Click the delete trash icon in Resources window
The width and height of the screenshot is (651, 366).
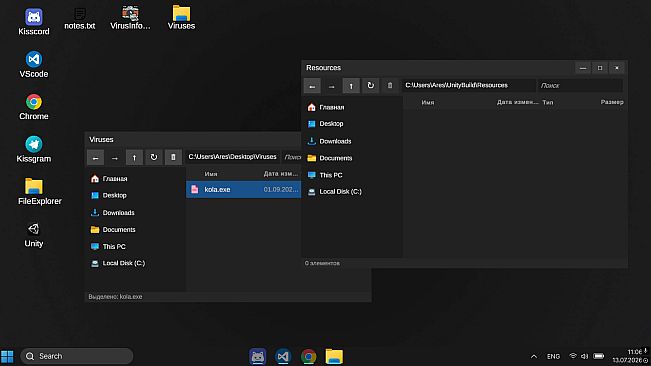pos(390,86)
